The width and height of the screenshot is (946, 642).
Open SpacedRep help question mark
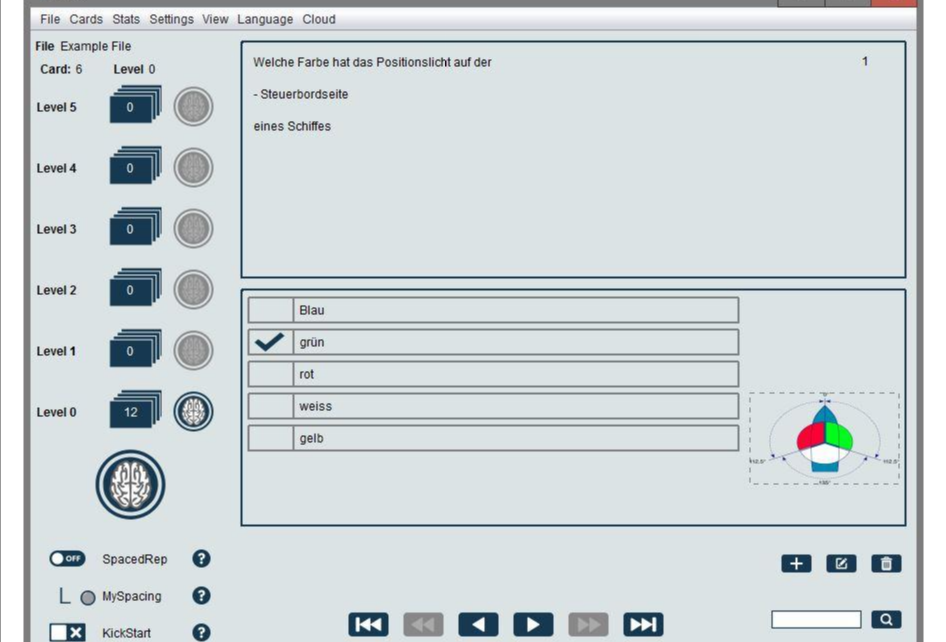(201, 559)
